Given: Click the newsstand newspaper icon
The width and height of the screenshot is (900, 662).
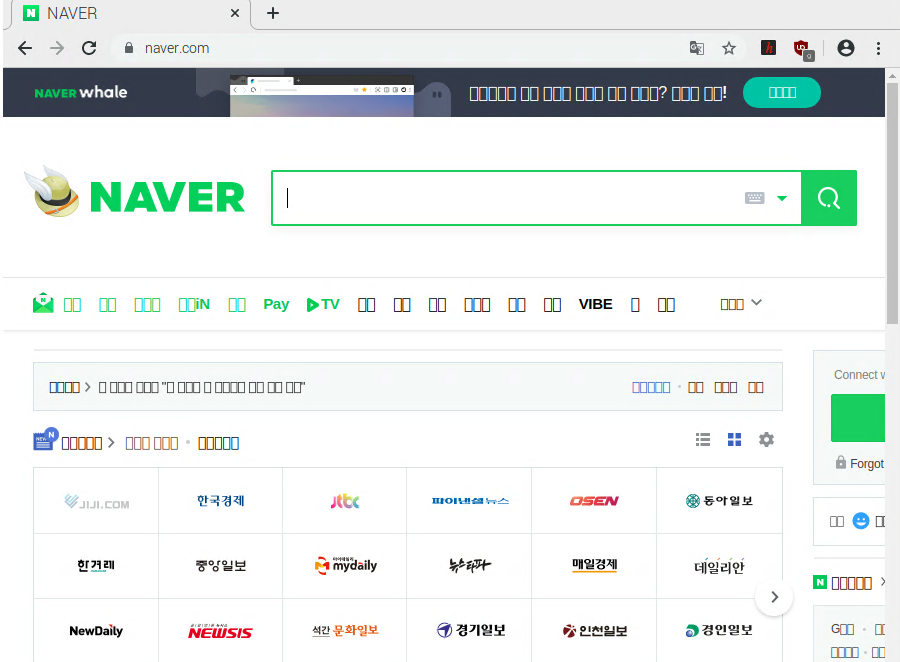Looking at the screenshot, I should click(45, 439).
